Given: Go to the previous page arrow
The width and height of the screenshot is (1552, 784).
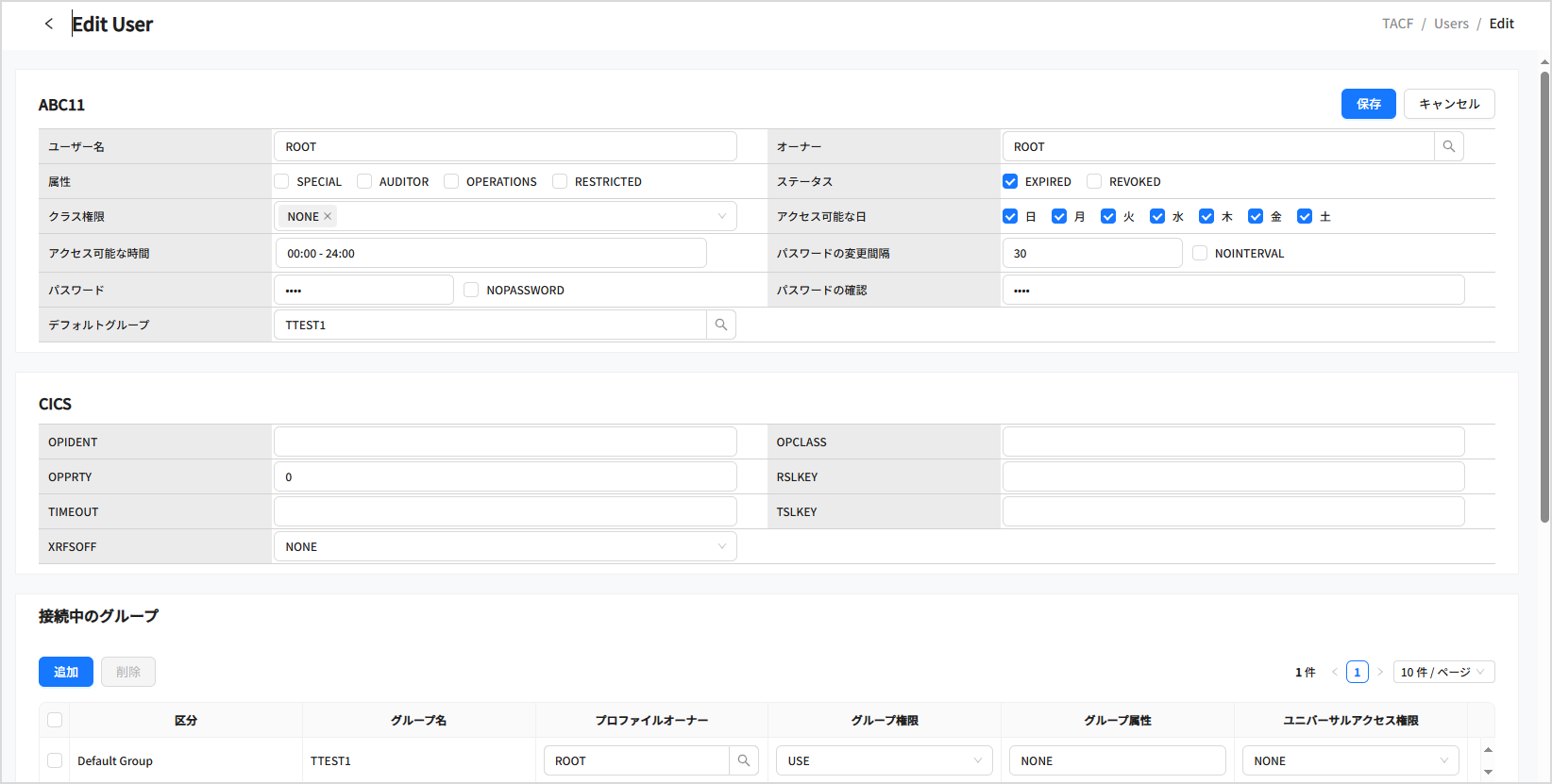Looking at the screenshot, I should coord(1334,672).
